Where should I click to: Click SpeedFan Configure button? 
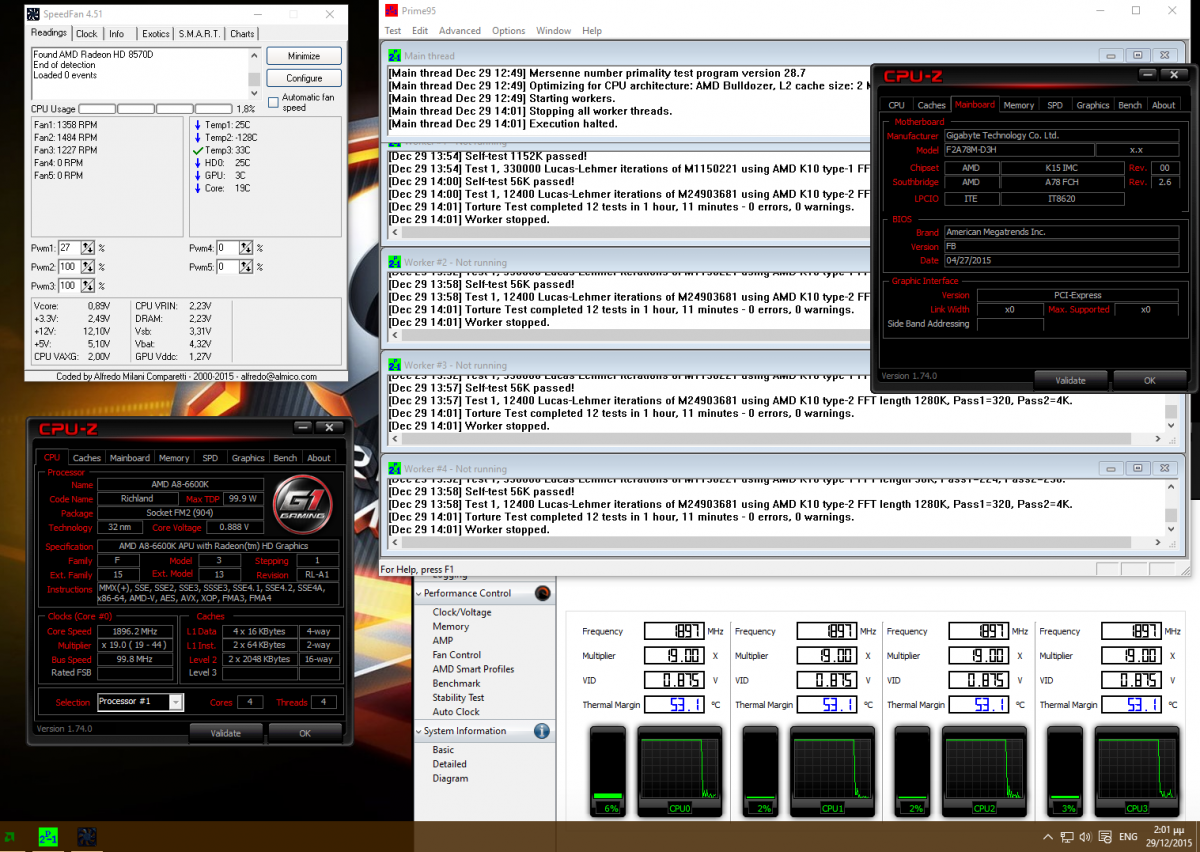click(304, 78)
